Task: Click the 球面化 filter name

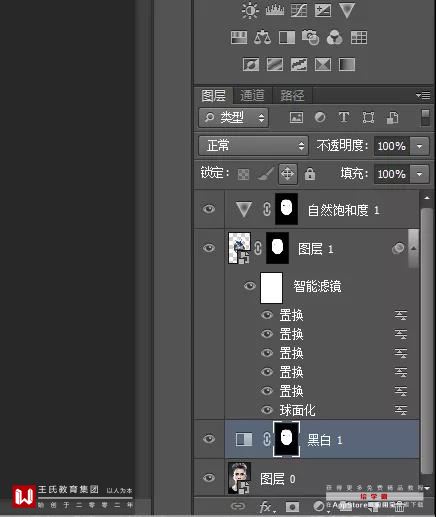Action: (297, 410)
